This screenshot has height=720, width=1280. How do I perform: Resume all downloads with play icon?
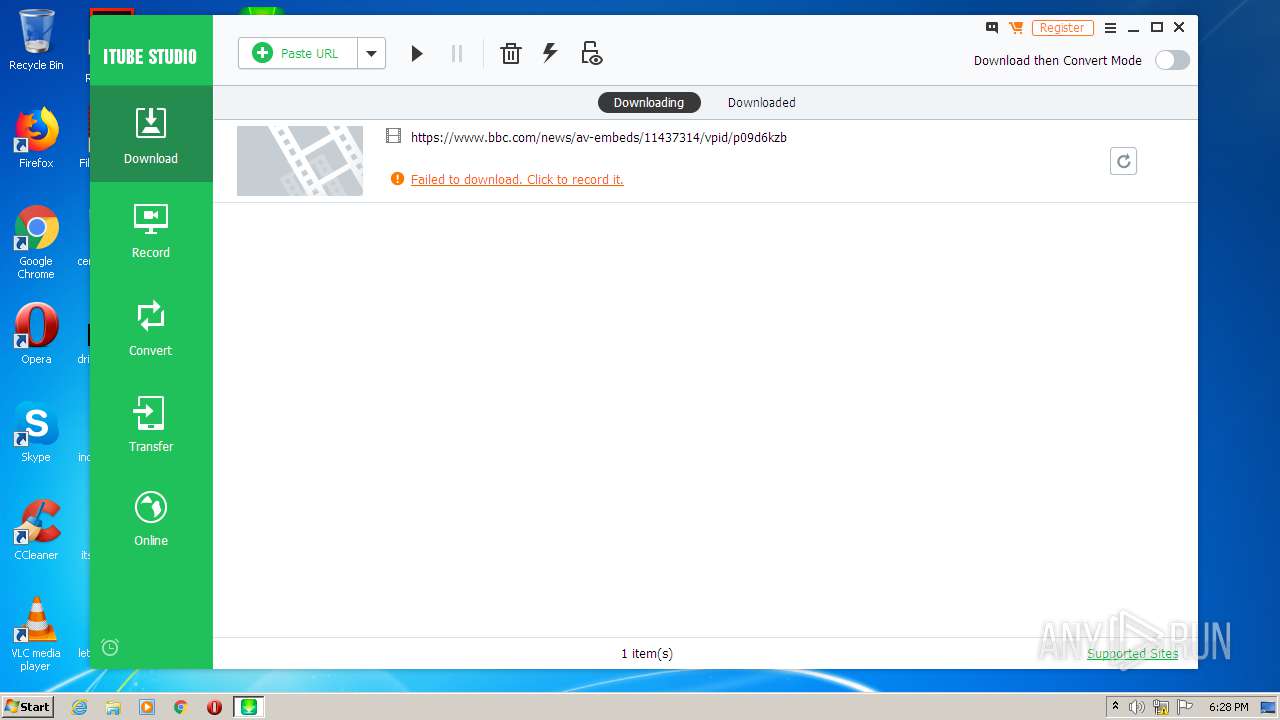pos(417,54)
